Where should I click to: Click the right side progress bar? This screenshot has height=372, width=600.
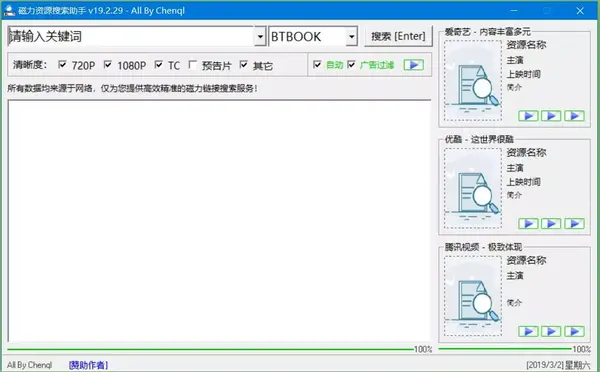click(x=505, y=349)
